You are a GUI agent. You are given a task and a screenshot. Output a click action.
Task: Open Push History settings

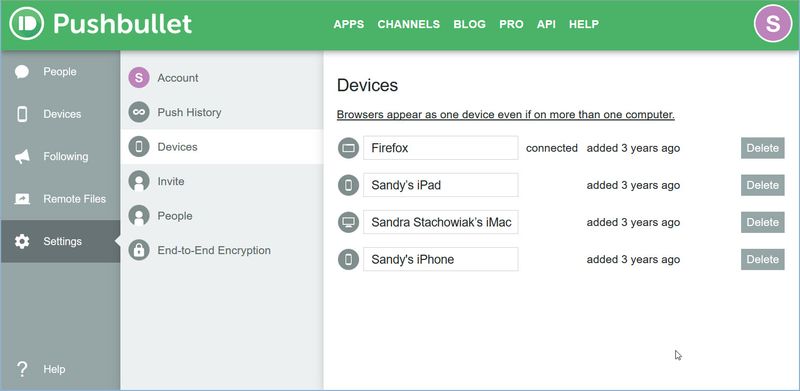click(x=222, y=112)
